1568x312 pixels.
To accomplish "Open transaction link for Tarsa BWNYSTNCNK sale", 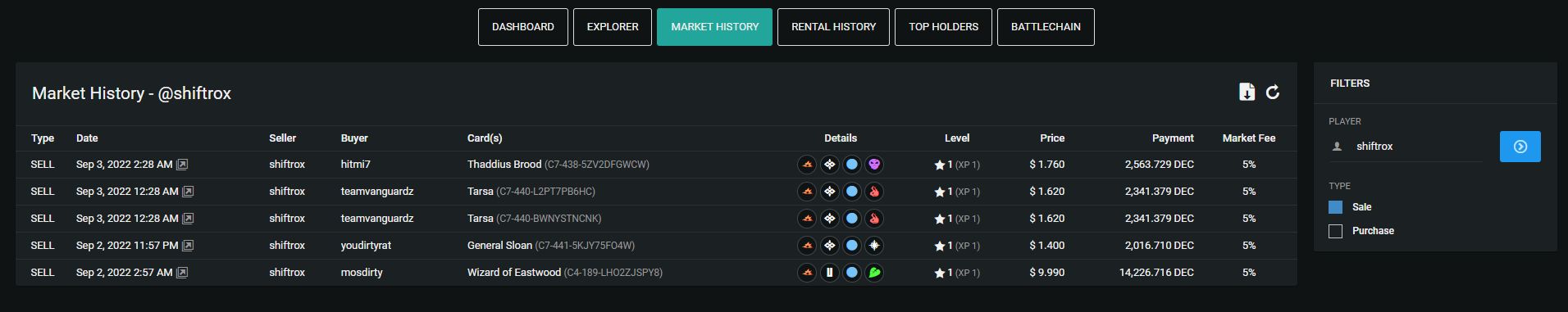I will point(188,219).
